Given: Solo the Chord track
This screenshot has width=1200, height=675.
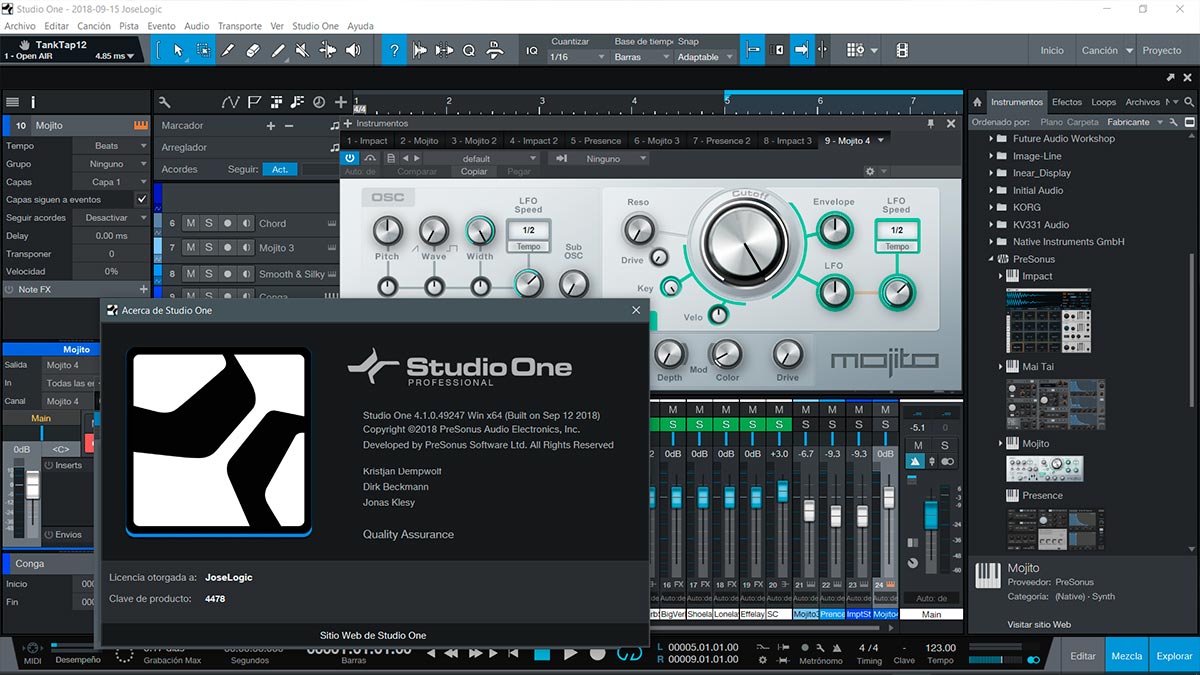Looking at the screenshot, I should 209,224.
